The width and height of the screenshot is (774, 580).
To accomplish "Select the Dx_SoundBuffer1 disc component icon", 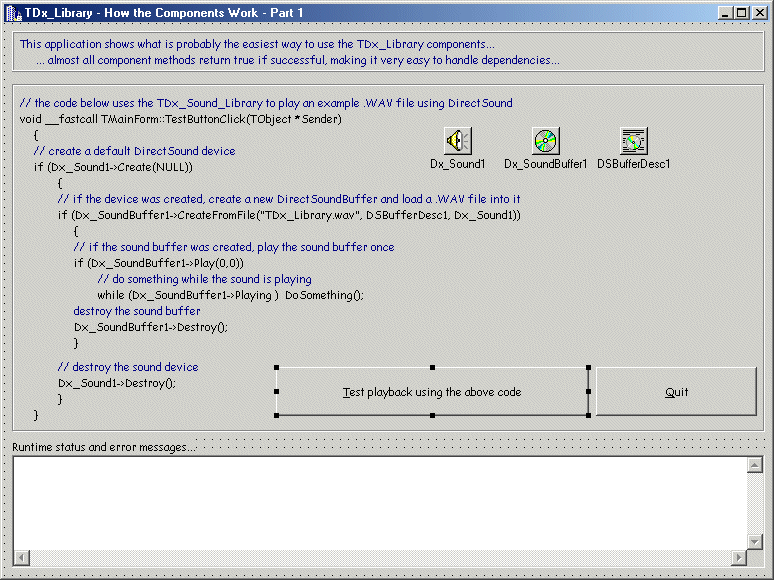I will [545, 141].
